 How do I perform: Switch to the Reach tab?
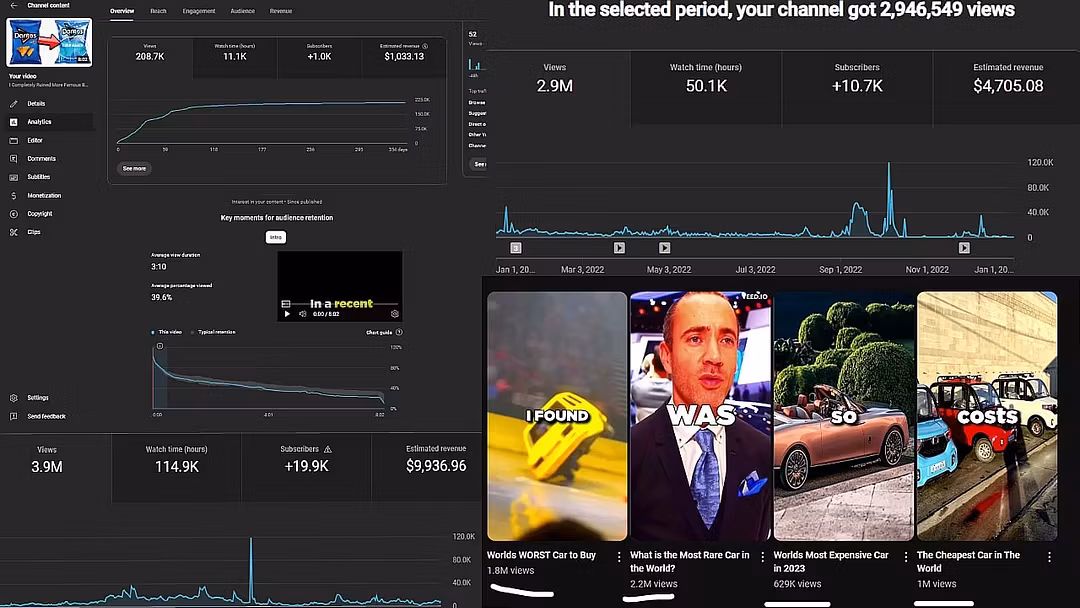pyautogui.click(x=158, y=11)
